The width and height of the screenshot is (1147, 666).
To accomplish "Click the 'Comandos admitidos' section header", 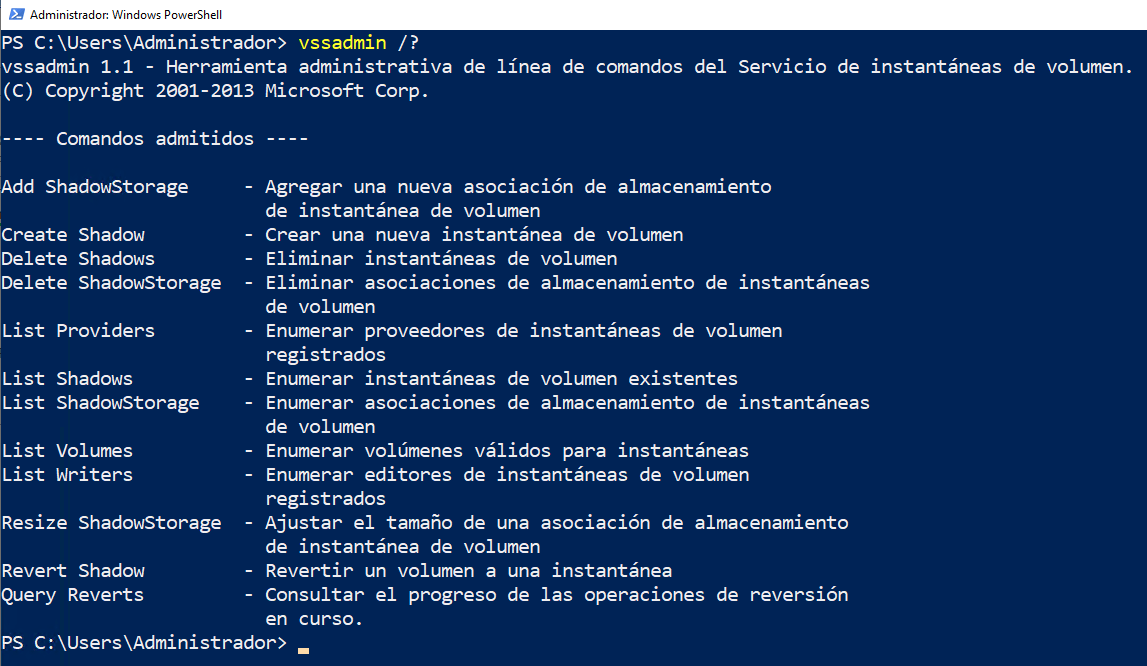I will click(x=155, y=139).
